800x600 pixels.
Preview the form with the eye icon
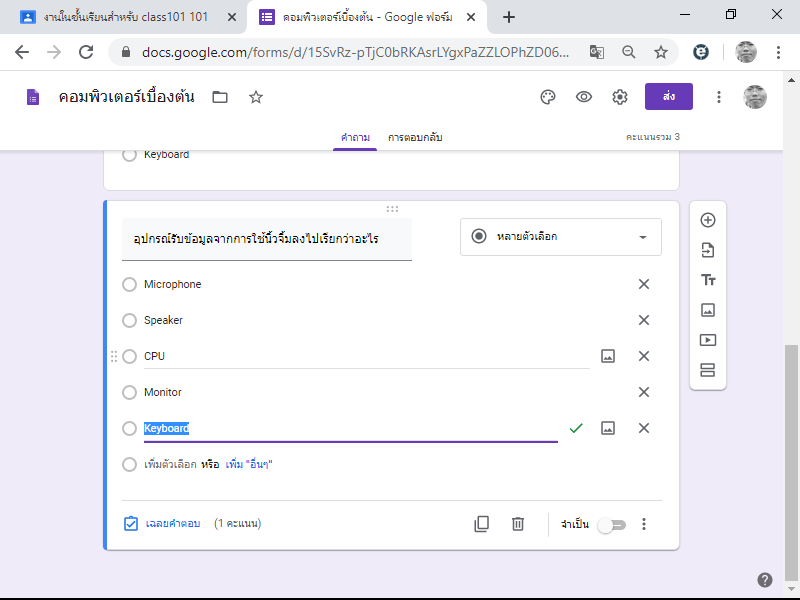(x=584, y=97)
